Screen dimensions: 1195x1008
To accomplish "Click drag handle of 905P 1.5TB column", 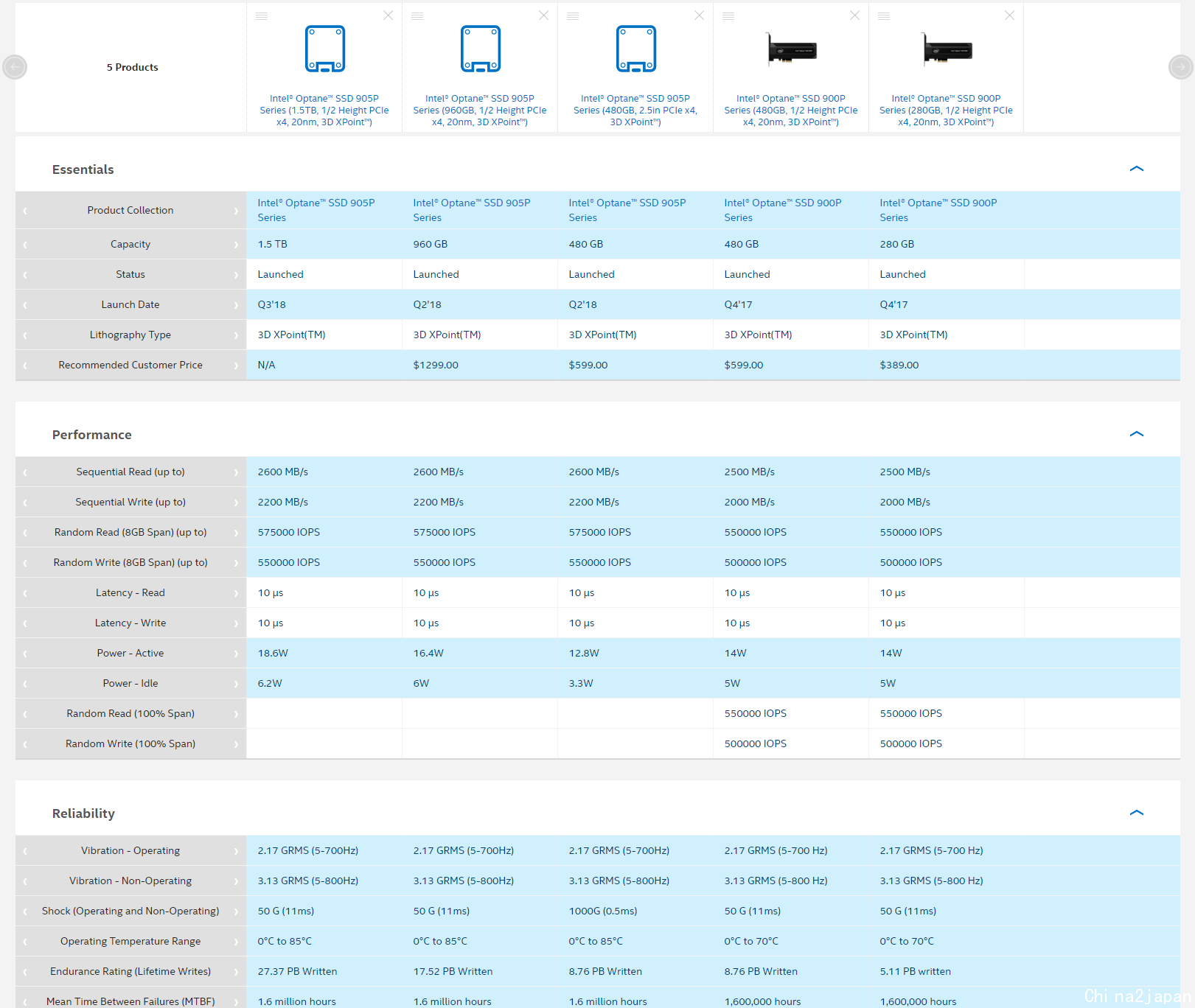I will tap(262, 16).
